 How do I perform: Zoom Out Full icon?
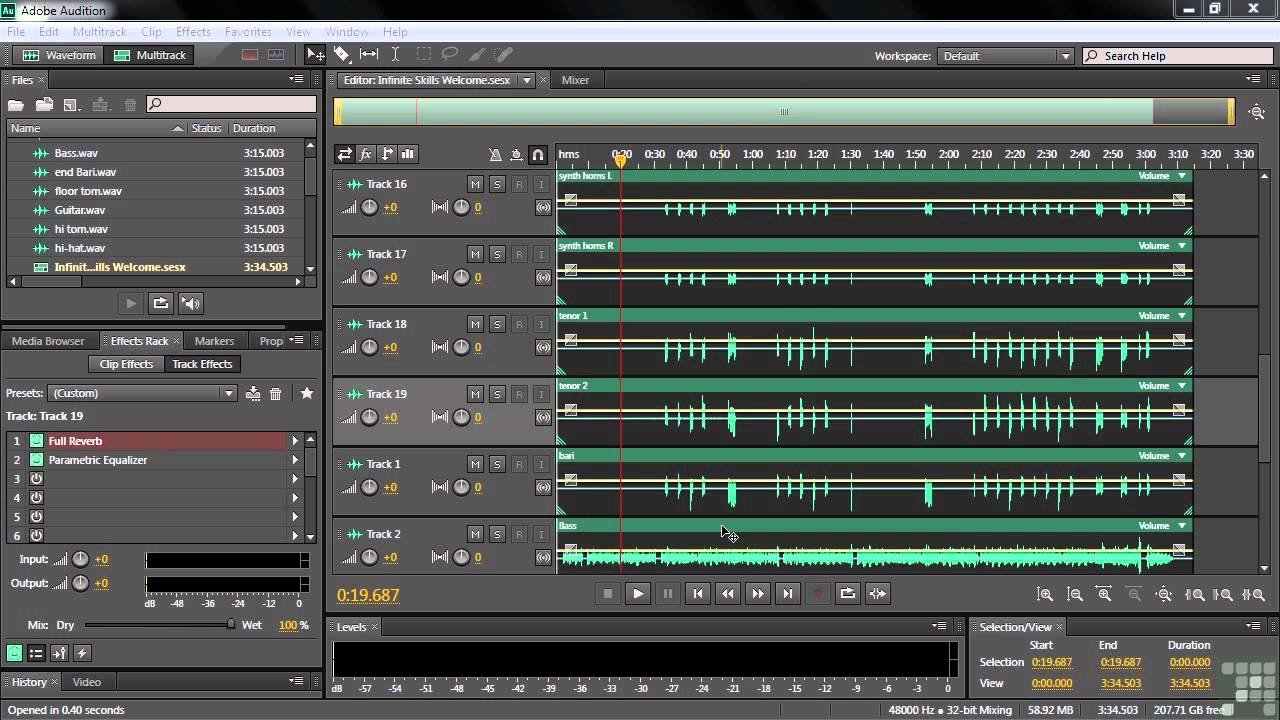1164,594
